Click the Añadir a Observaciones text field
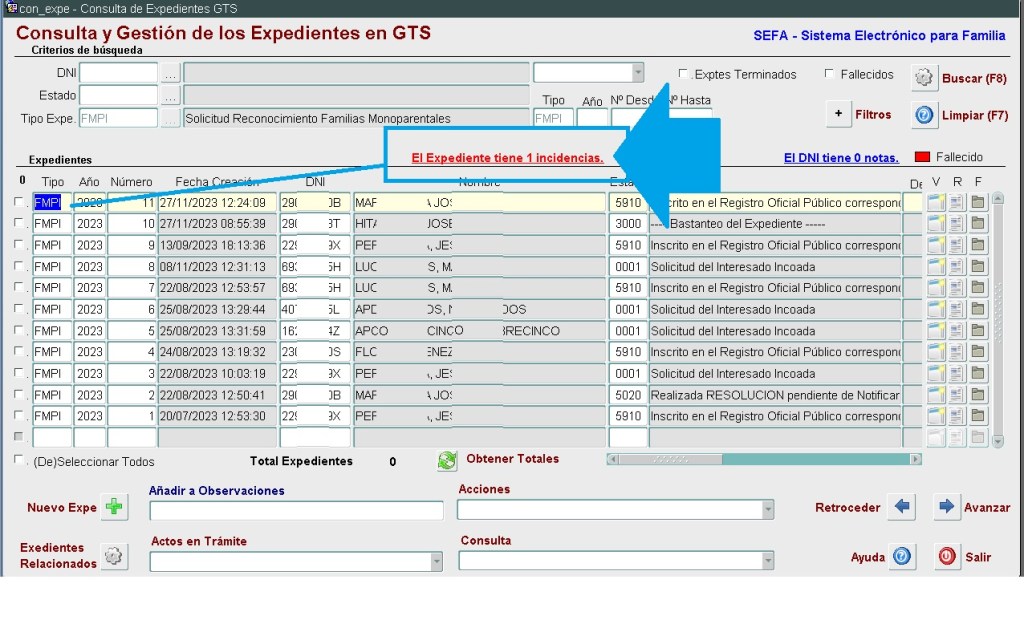This screenshot has height=624, width=1024. coord(296,511)
